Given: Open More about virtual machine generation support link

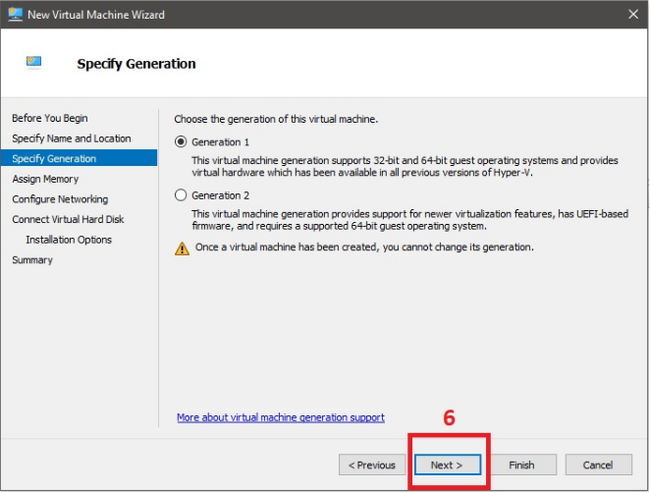Looking at the screenshot, I should (281, 418).
